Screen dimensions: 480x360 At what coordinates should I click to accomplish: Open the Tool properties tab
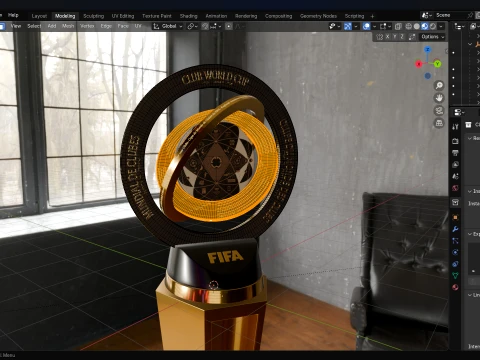pos(455,126)
